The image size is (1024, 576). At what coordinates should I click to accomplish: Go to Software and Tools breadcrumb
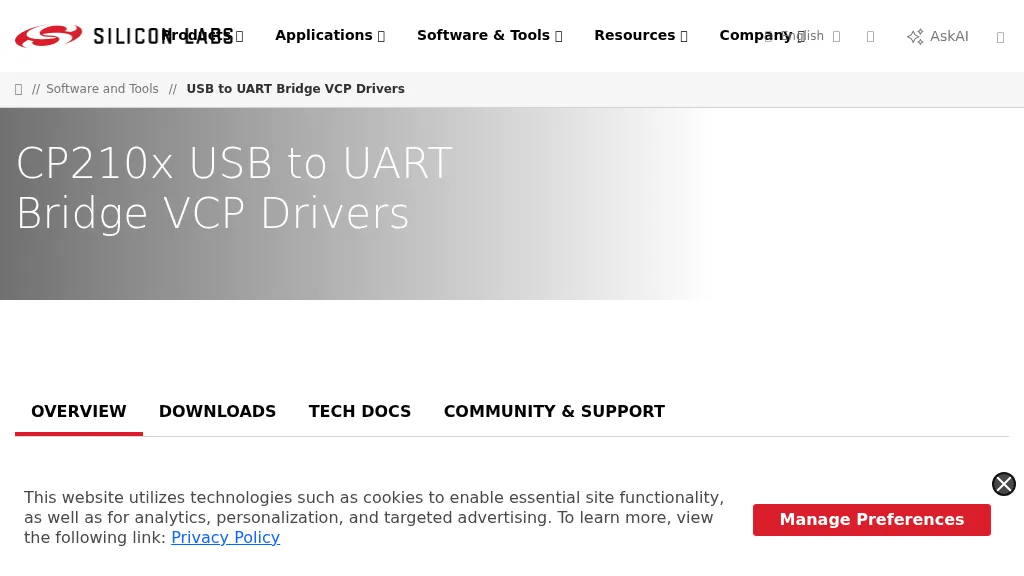tap(102, 89)
